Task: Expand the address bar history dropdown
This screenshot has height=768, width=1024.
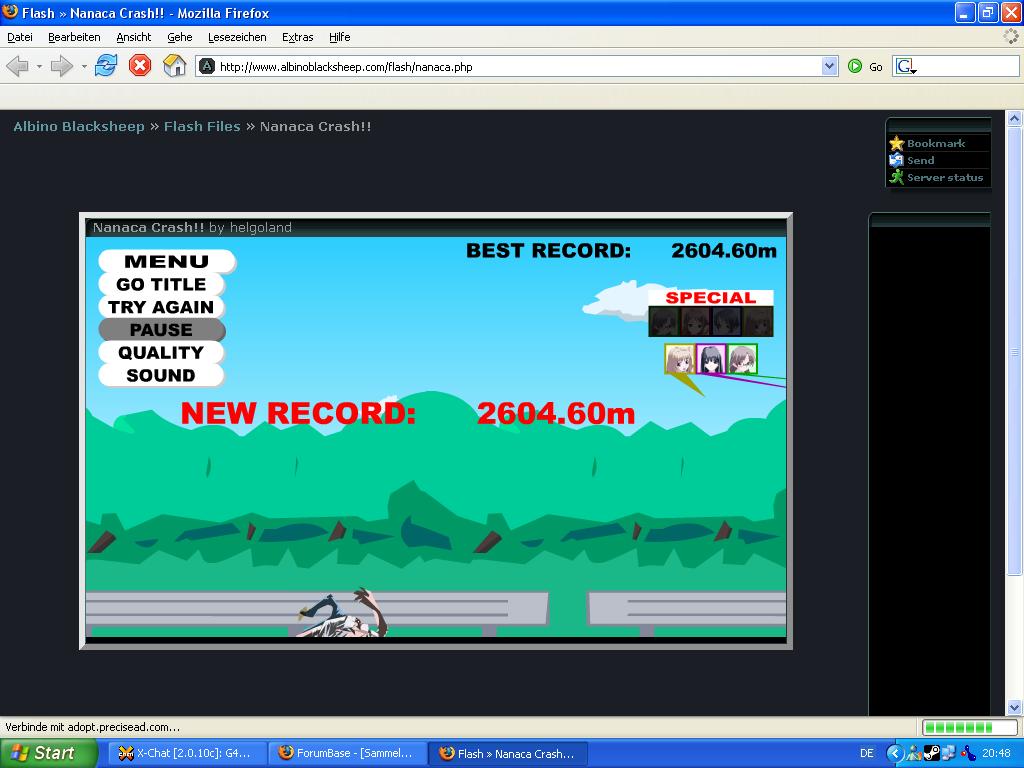Action: point(829,67)
